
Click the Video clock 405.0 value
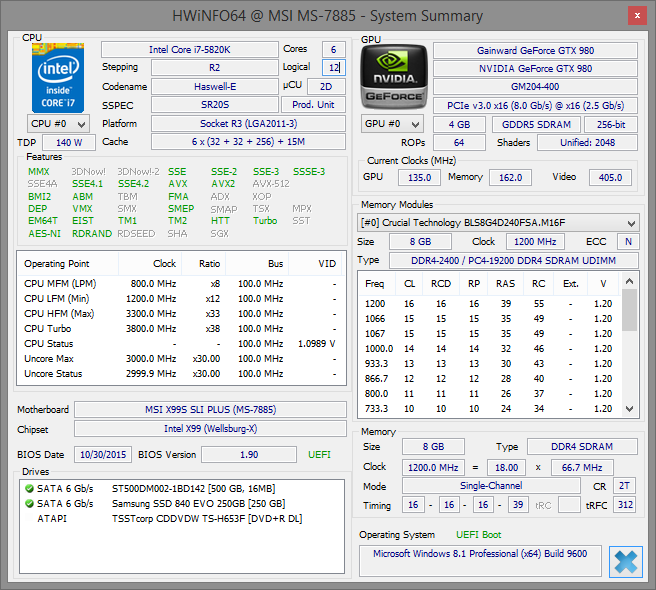coord(610,177)
